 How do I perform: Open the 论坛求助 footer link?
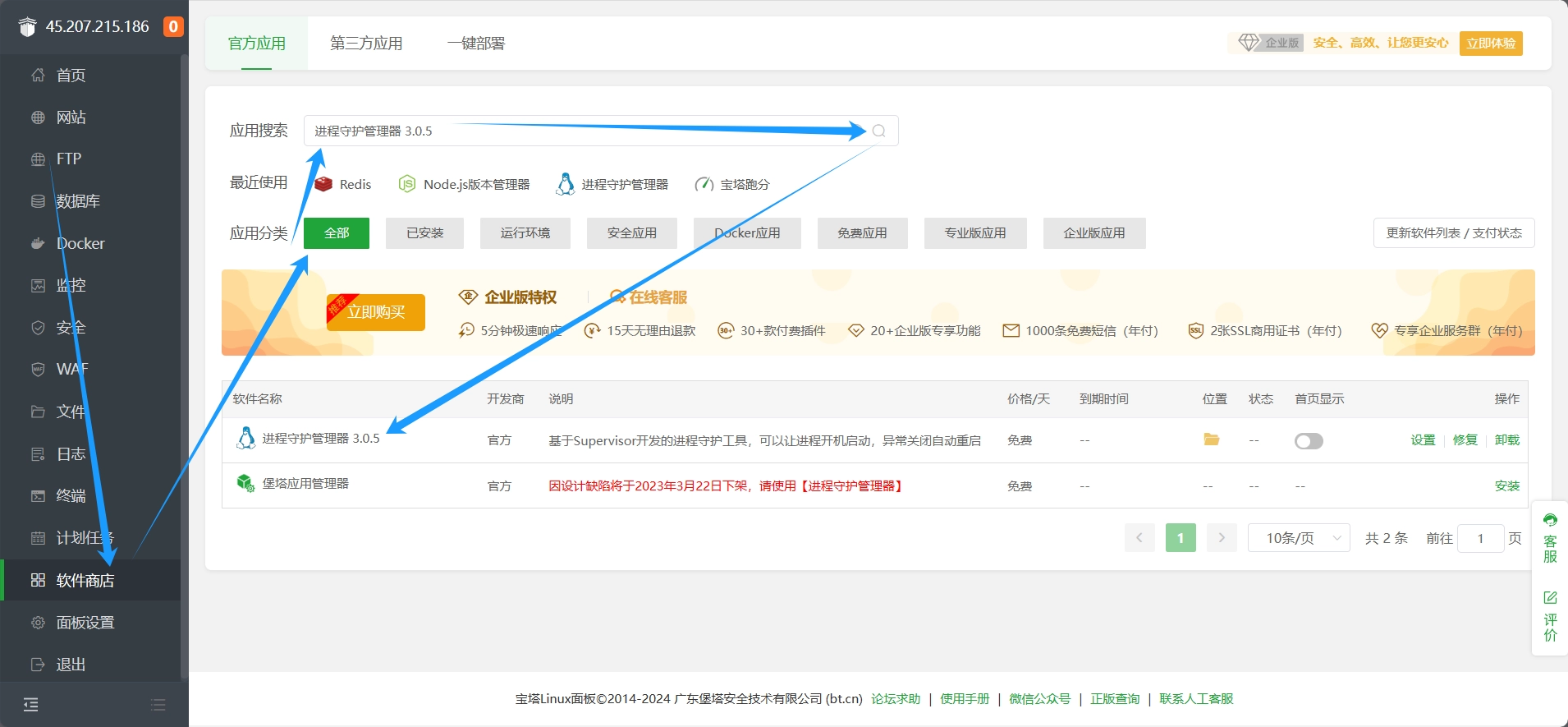[896, 699]
